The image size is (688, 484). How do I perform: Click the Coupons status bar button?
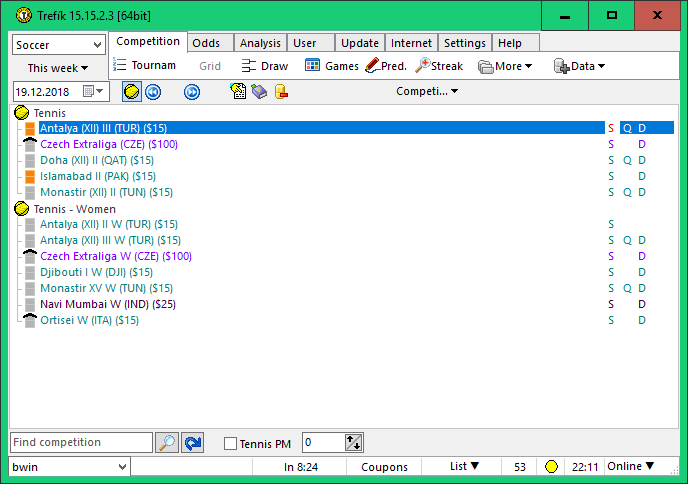(384, 467)
